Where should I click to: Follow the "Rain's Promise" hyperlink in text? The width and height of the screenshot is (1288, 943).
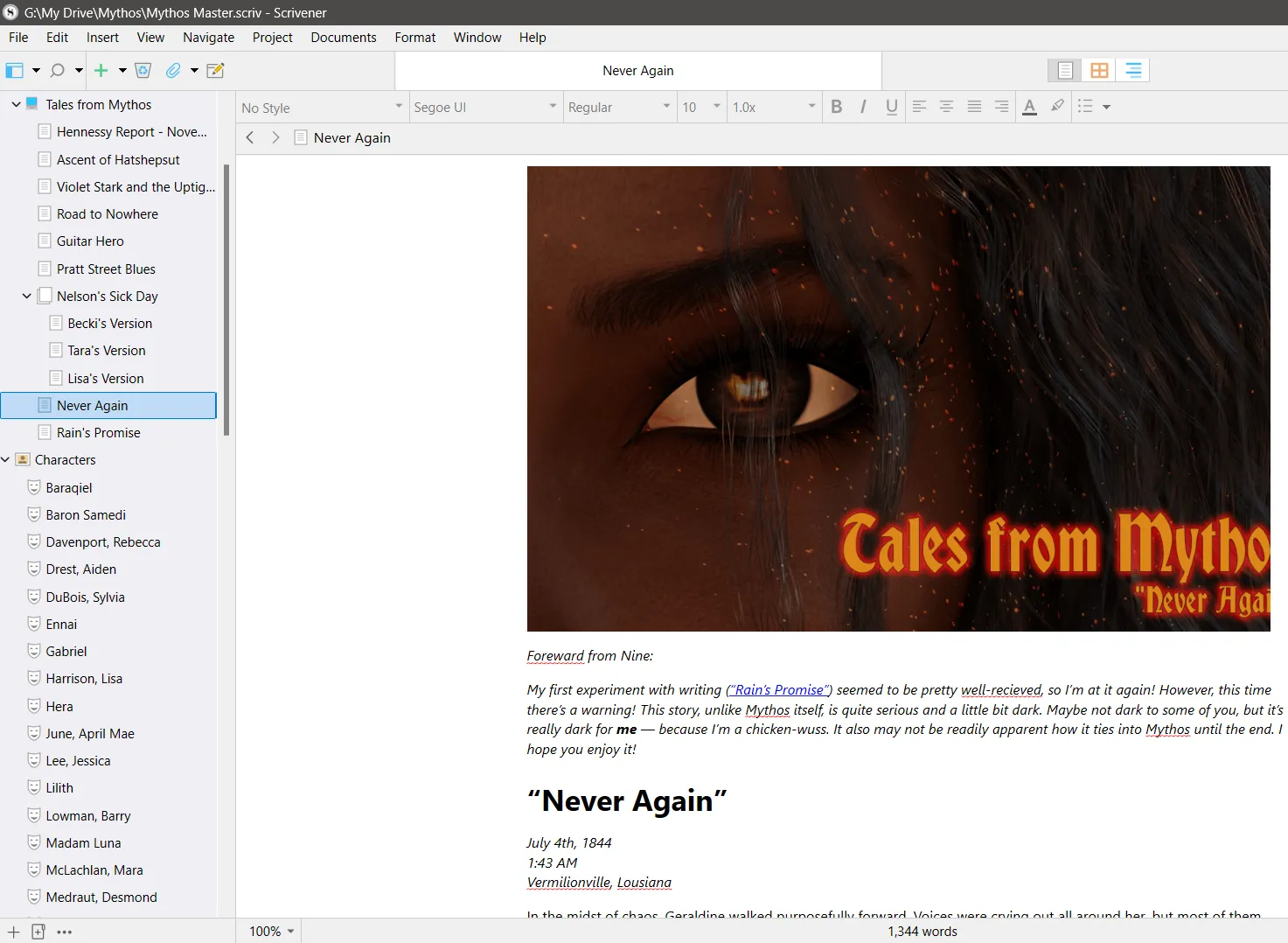point(779,690)
